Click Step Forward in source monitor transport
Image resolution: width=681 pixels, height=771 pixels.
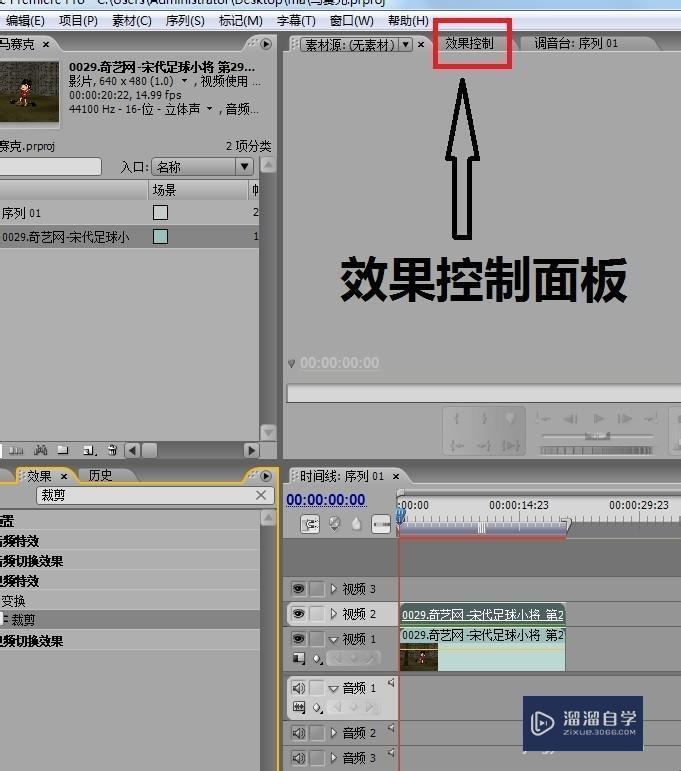pos(624,419)
